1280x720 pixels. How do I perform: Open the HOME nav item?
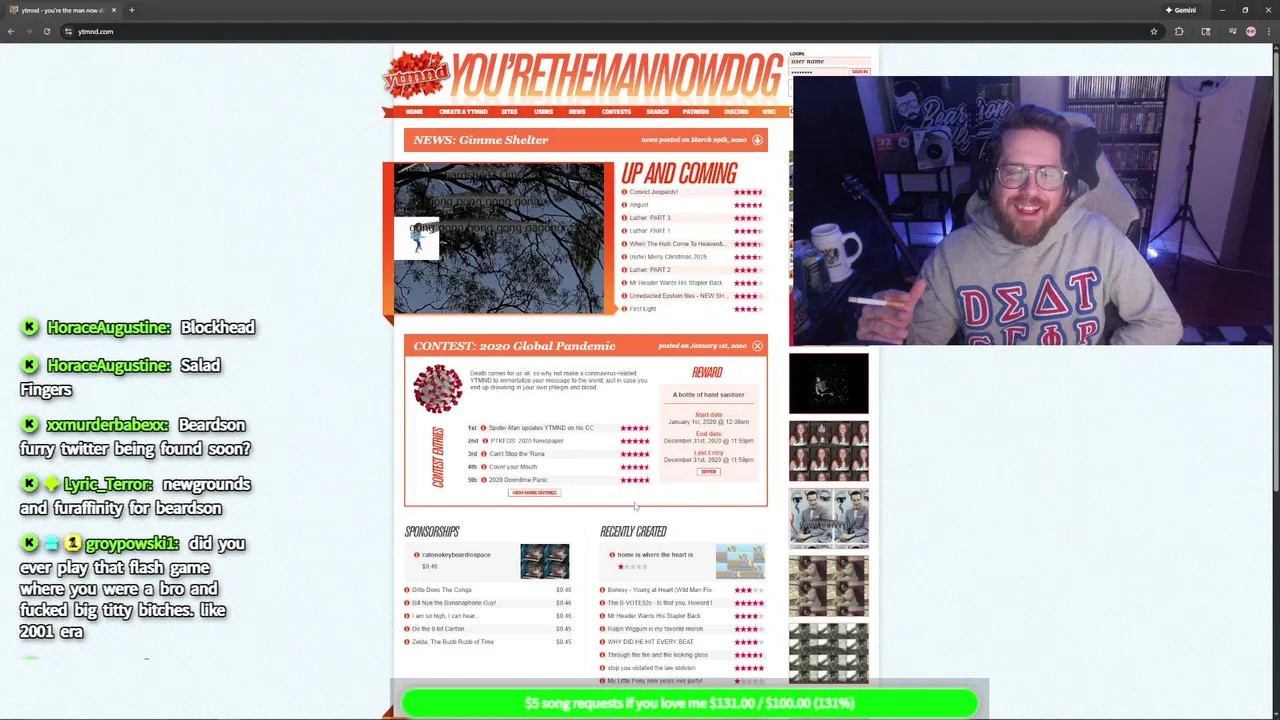414,112
